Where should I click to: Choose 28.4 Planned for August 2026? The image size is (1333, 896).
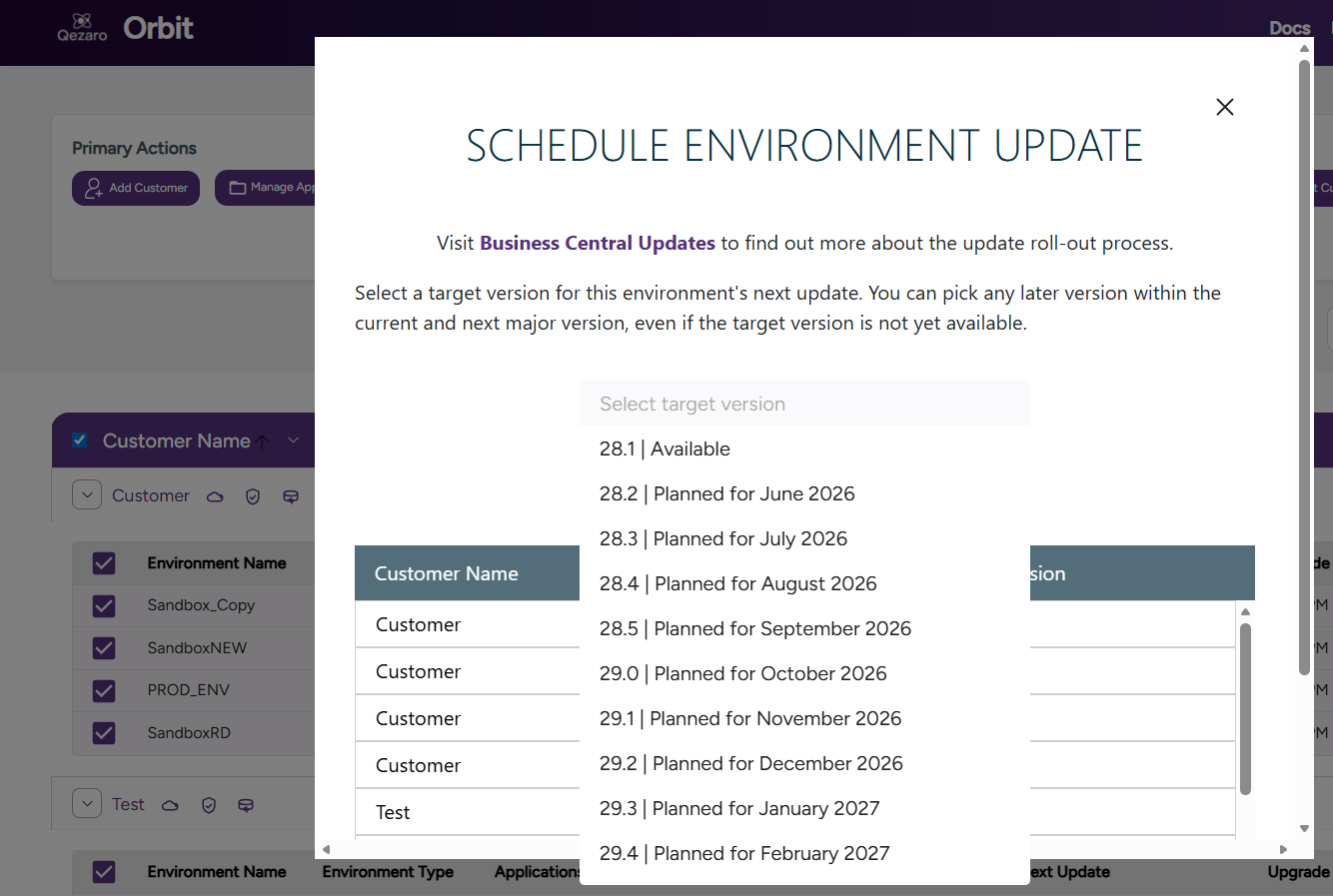click(804, 583)
